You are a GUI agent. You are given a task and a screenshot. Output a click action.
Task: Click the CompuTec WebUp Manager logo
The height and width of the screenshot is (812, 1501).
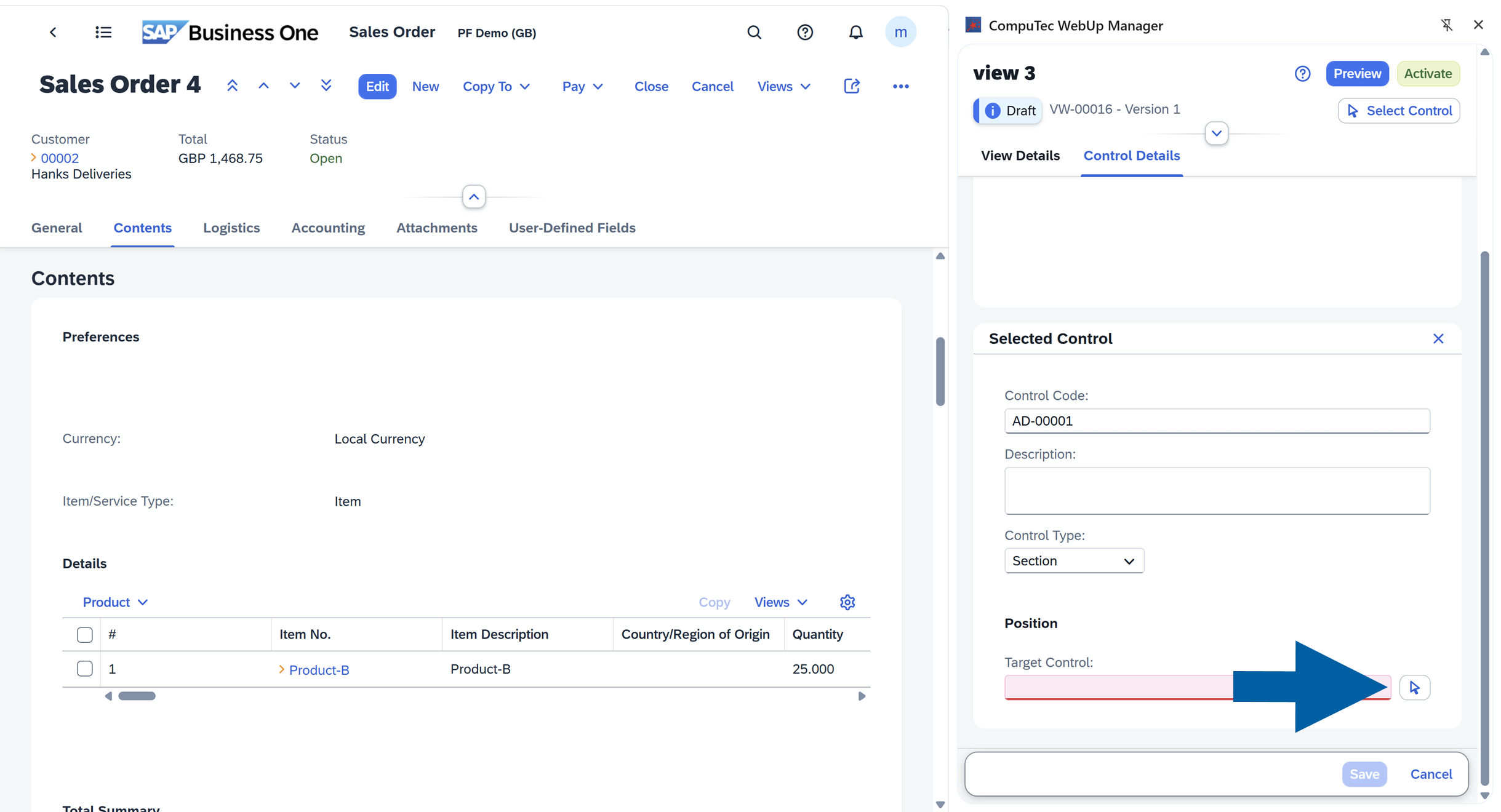[x=973, y=25]
